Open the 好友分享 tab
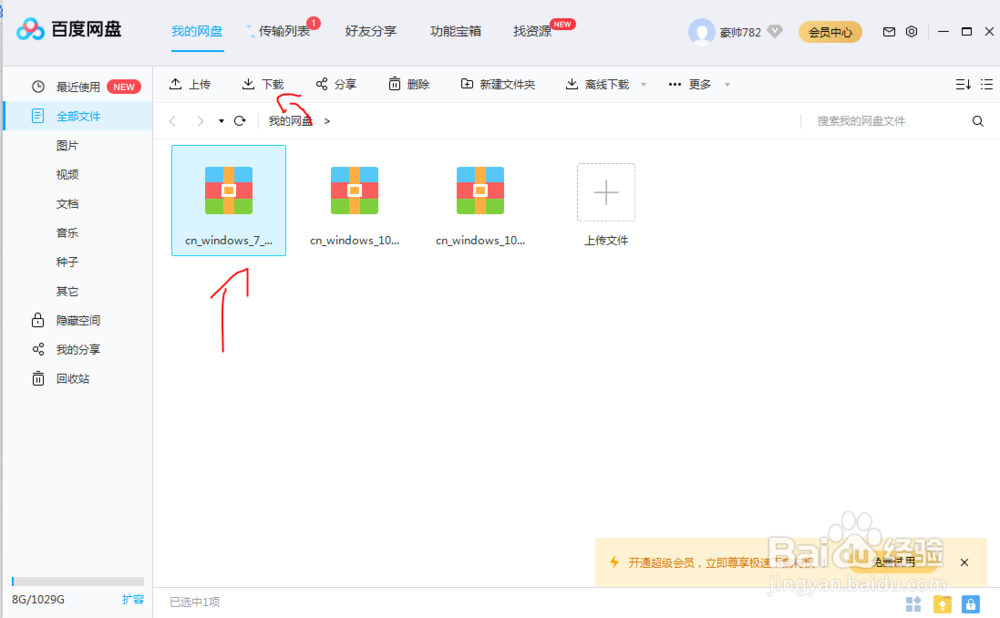 tap(370, 31)
